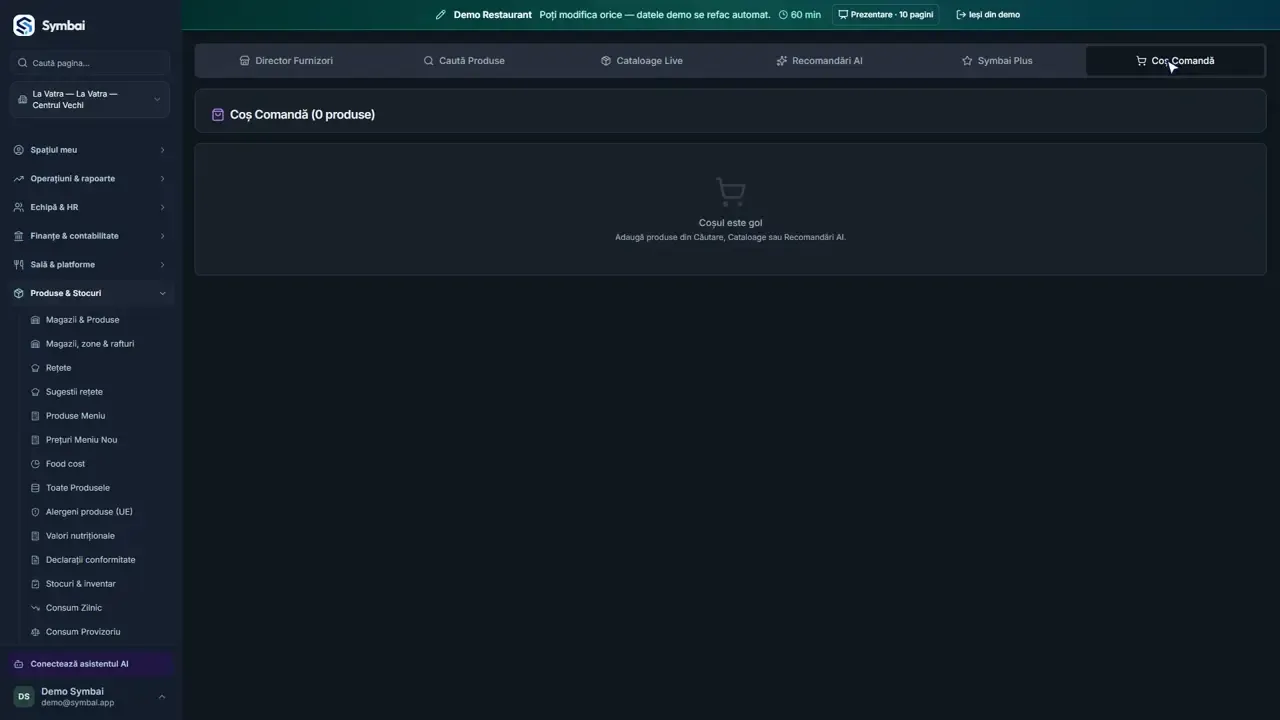Click the Rețete chef hat icon
Viewport: 1280px width, 720px height.
36,368
